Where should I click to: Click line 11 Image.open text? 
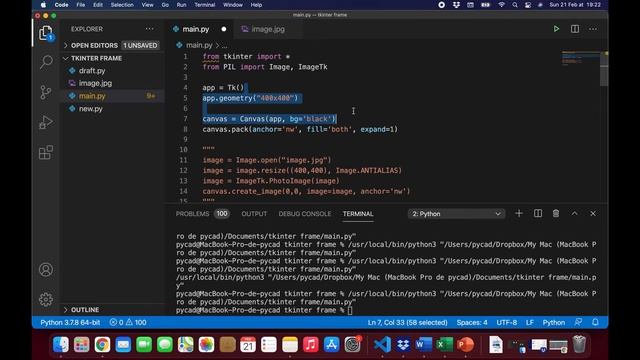click(x=267, y=160)
